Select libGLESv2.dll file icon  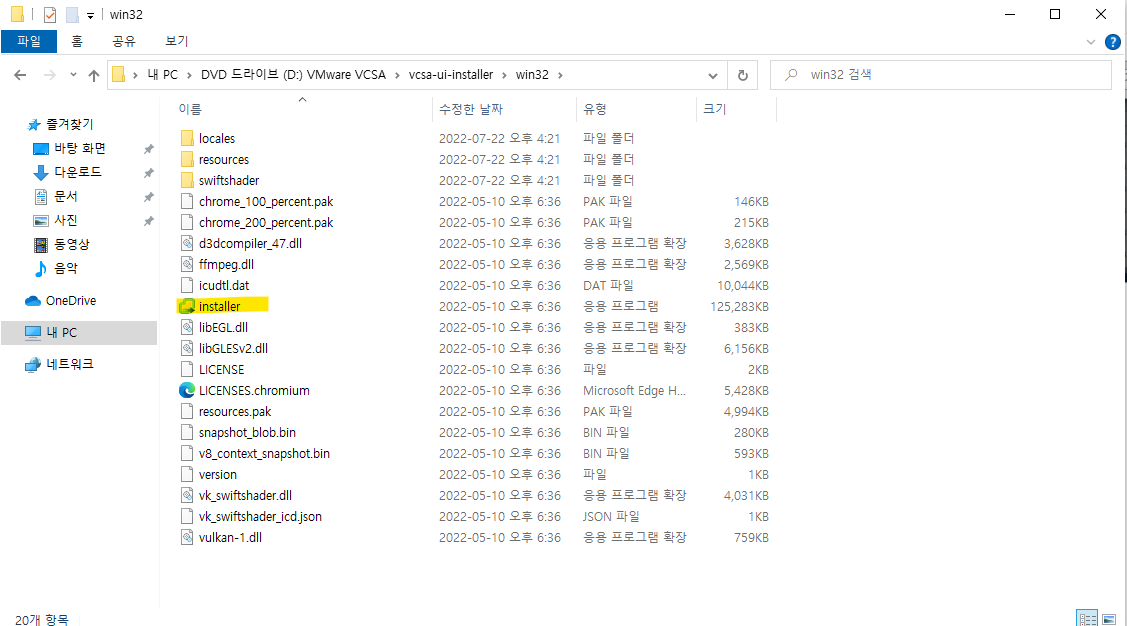tap(187, 348)
